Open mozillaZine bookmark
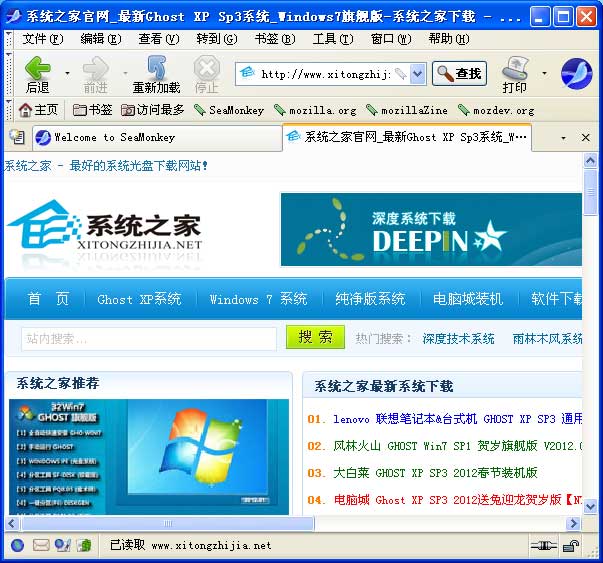The height and width of the screenshot is (563, 603). coord(407,110)
